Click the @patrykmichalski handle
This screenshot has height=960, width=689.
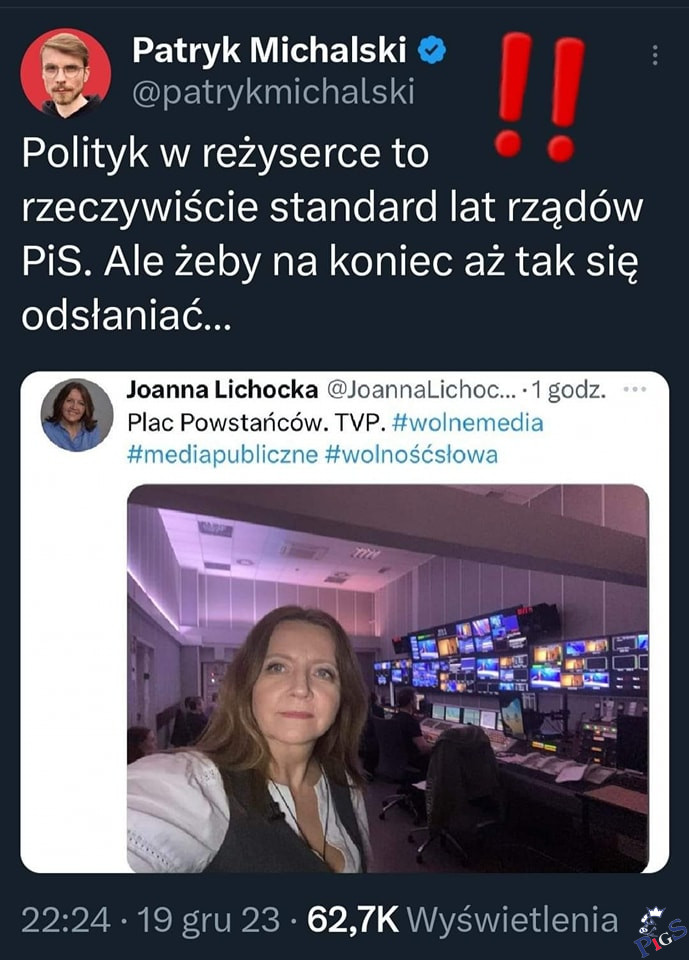(x=274, y=92)
